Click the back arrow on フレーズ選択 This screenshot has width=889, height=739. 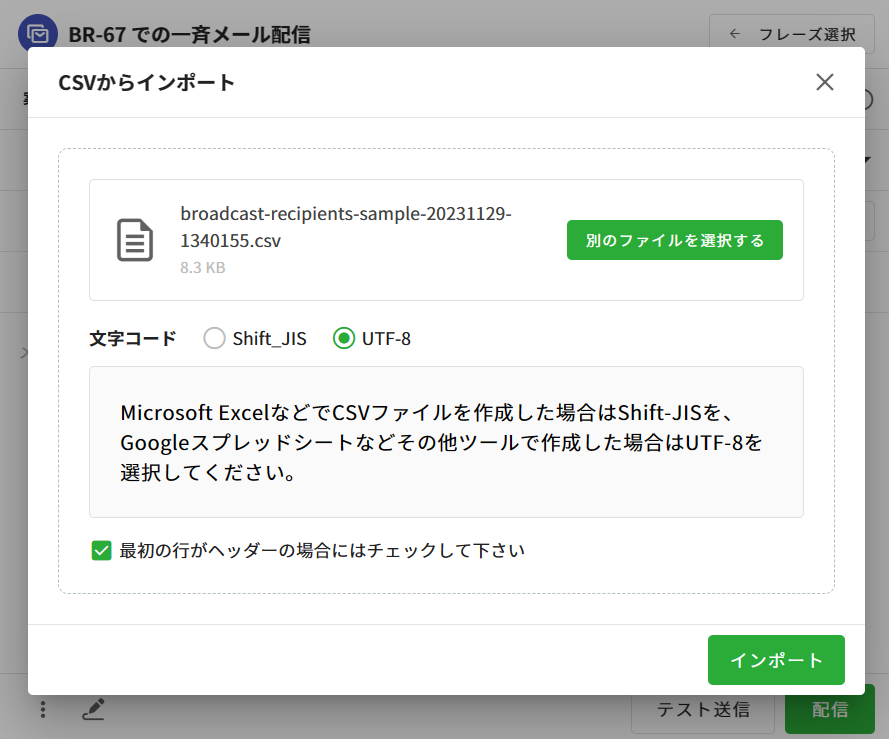[735, 34]
